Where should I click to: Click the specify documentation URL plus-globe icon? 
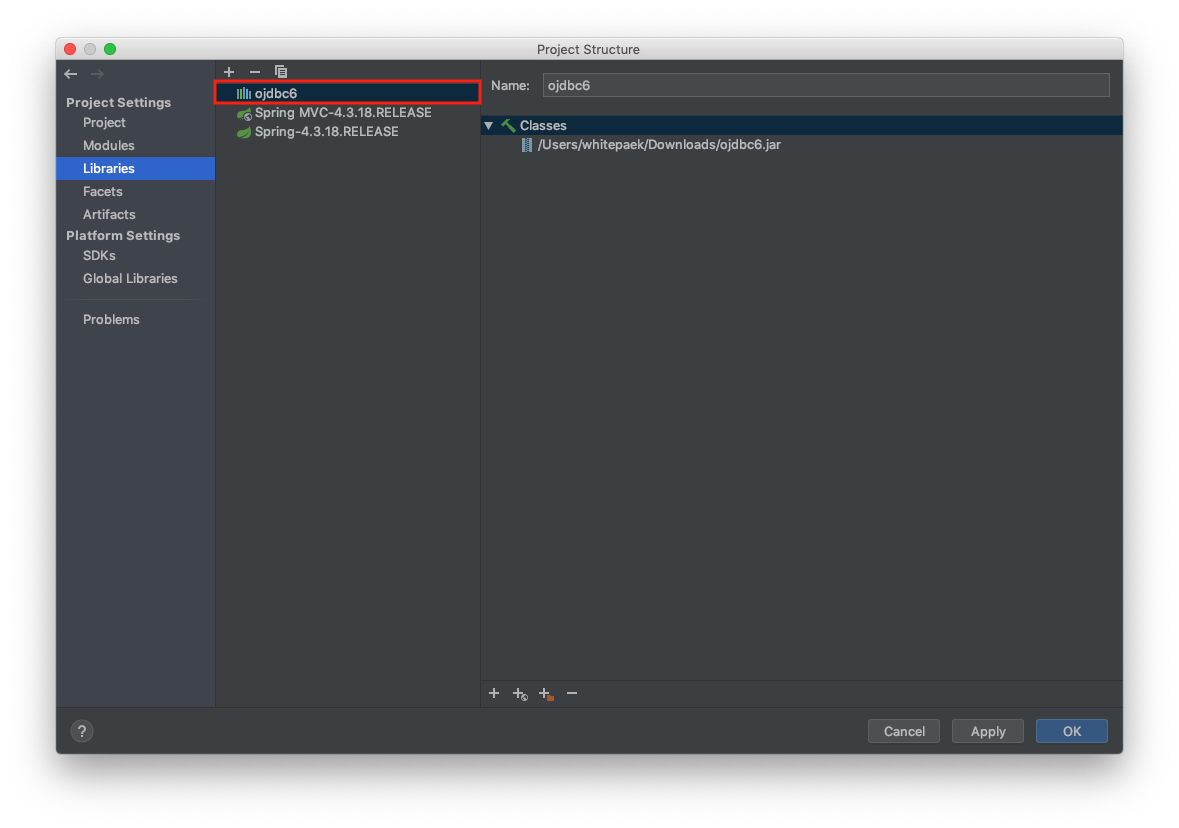coord(520,694)
